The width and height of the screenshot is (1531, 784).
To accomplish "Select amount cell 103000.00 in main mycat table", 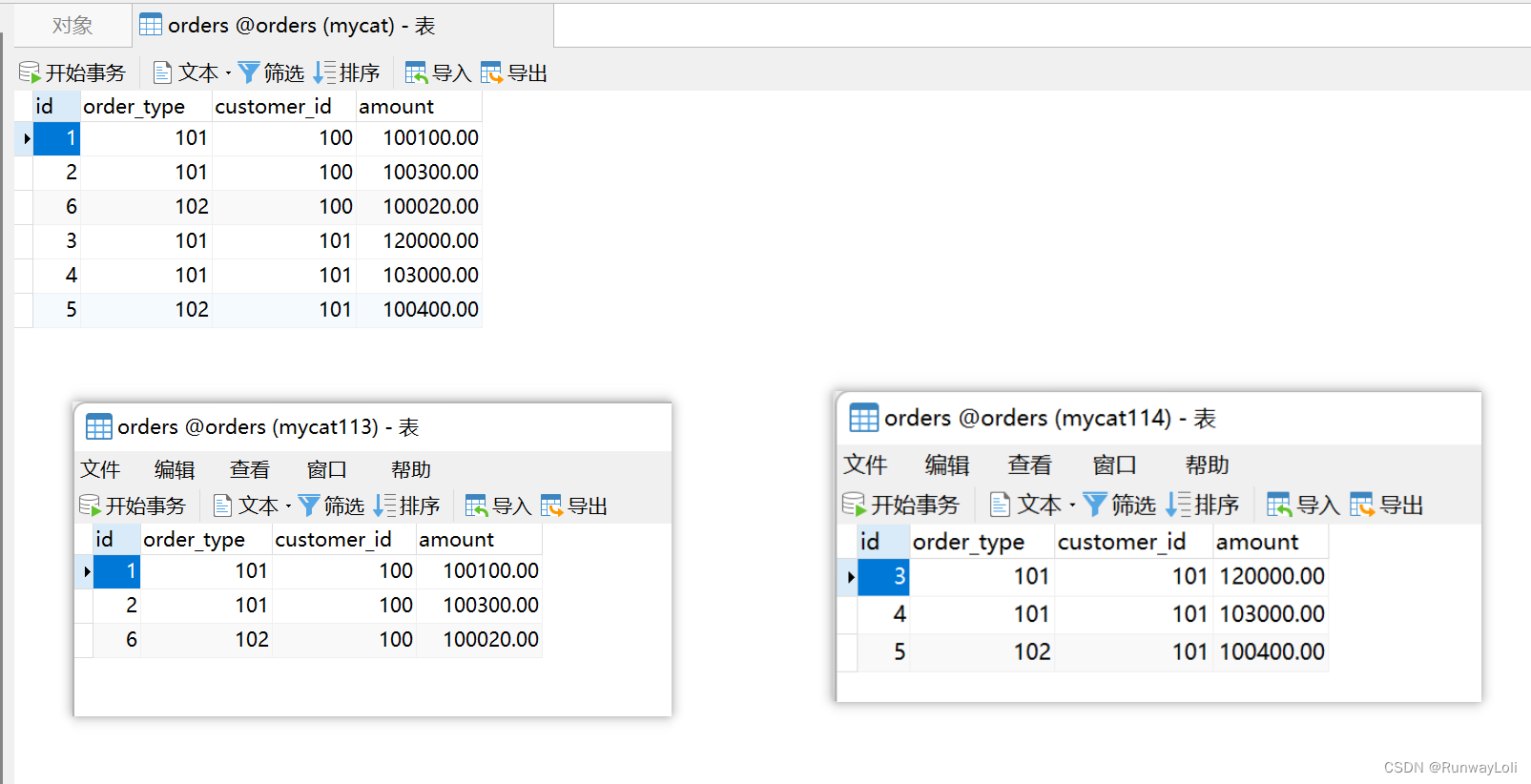I will tap(420, 276).
